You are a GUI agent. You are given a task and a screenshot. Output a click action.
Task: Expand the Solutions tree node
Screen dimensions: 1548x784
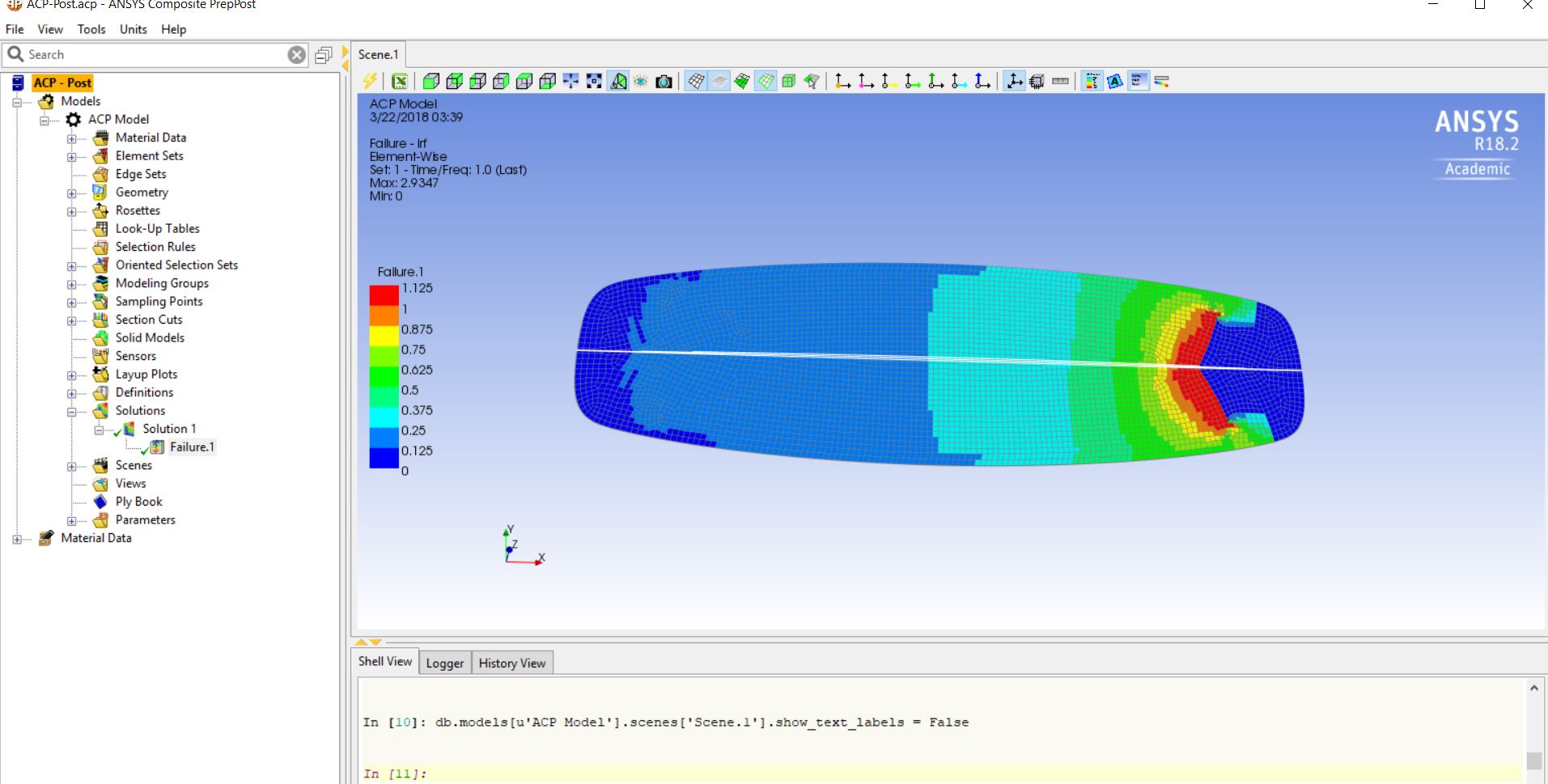(72, 411)
